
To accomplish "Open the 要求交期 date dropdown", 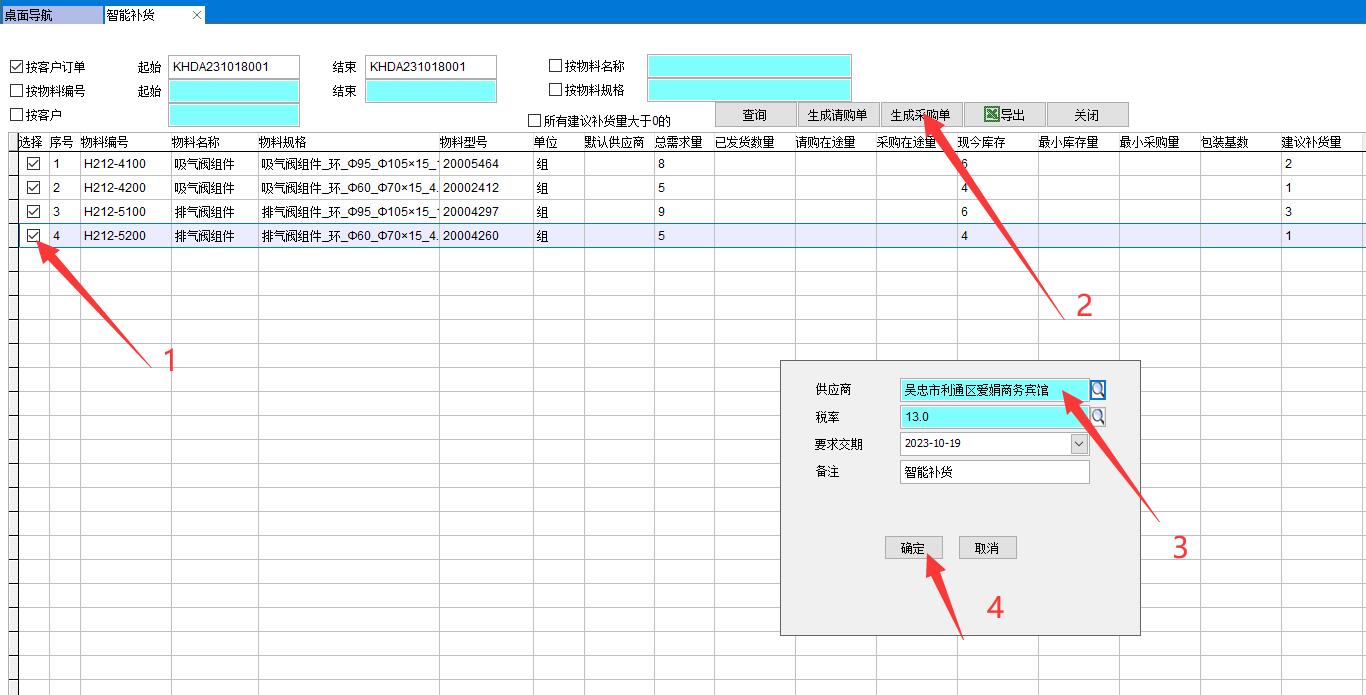I will [1079, 443].
